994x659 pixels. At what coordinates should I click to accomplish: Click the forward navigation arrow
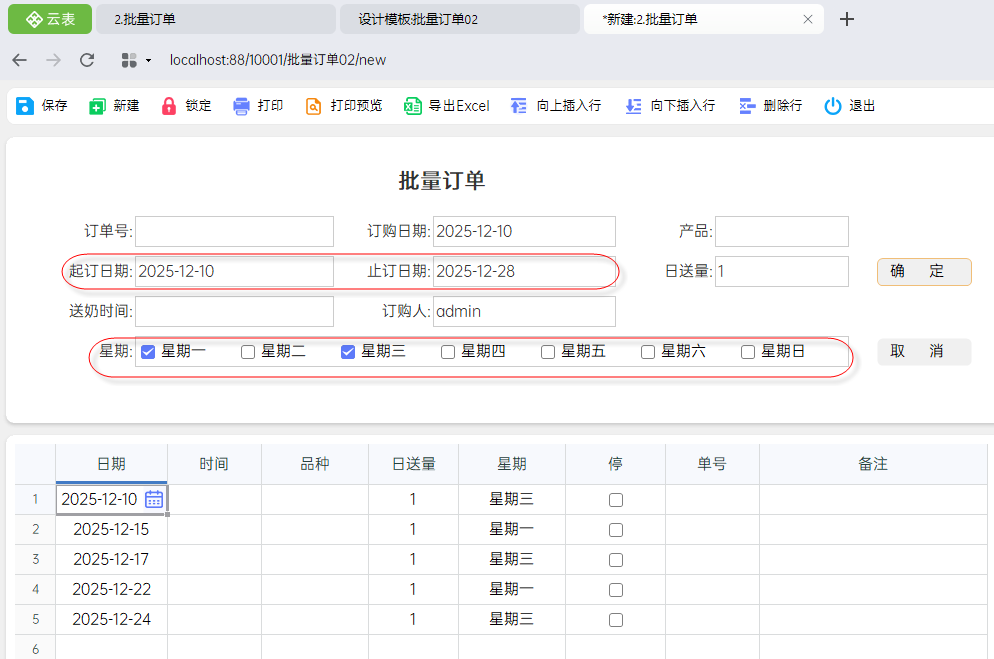[x=54, y=60]
